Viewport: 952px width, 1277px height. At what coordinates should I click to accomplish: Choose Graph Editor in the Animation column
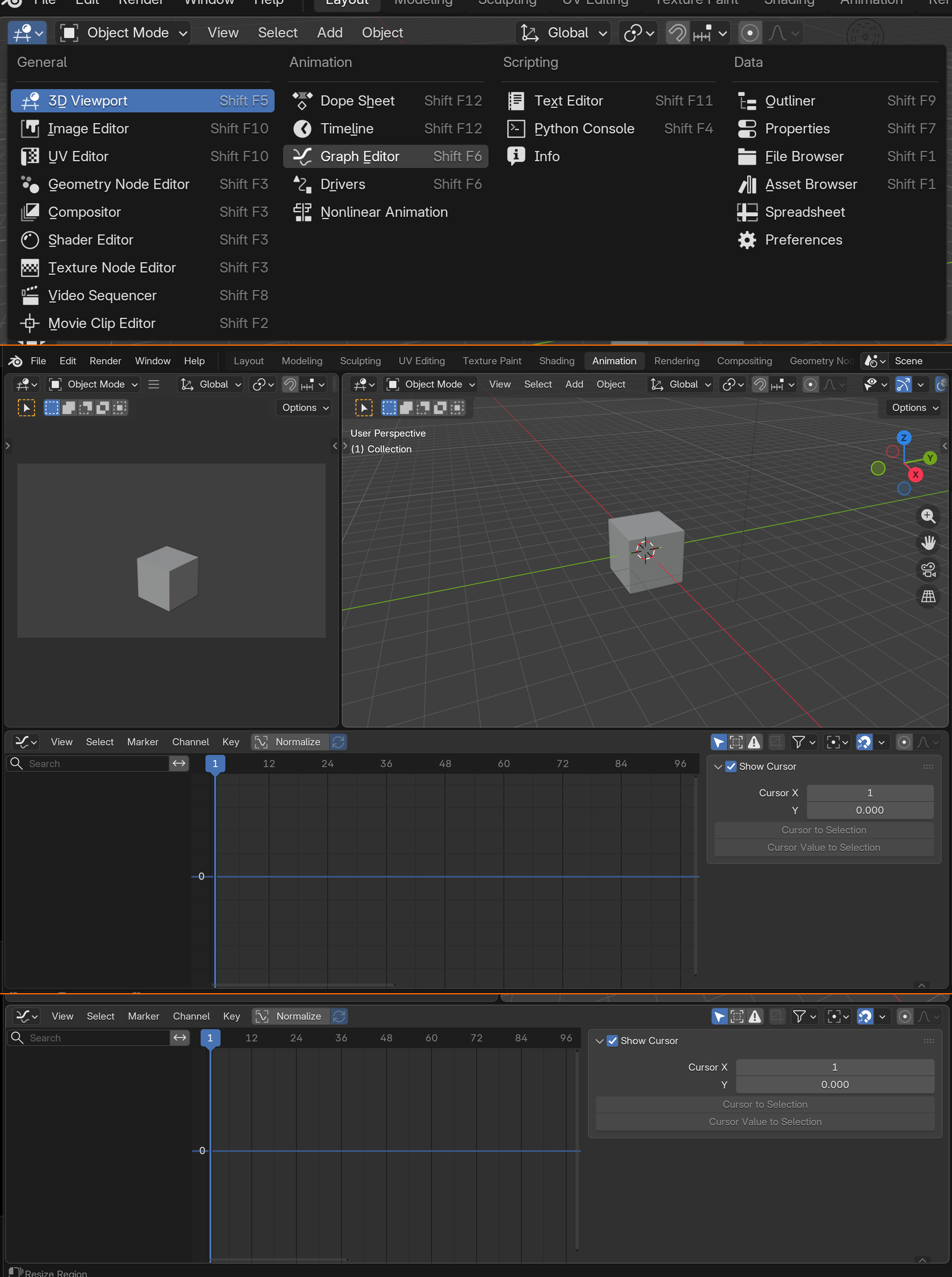pos(386,157)
